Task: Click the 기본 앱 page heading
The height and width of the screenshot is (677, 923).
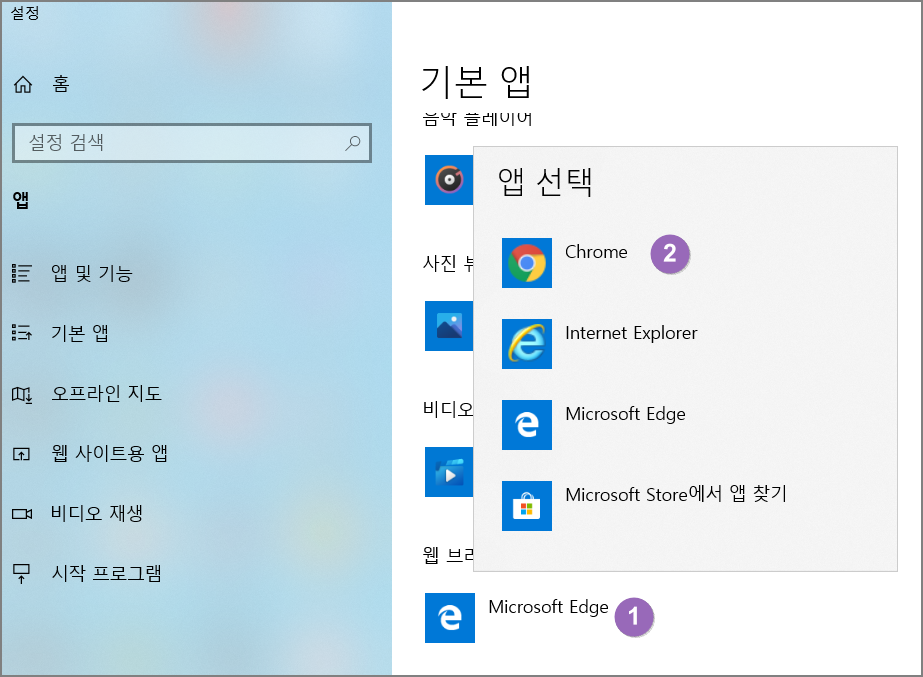Action: pyautogui.click(x=477, y=82)
